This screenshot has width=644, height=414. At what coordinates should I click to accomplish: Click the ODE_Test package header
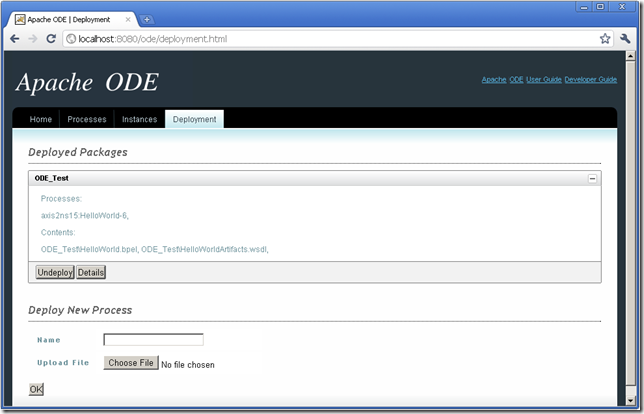315,178
